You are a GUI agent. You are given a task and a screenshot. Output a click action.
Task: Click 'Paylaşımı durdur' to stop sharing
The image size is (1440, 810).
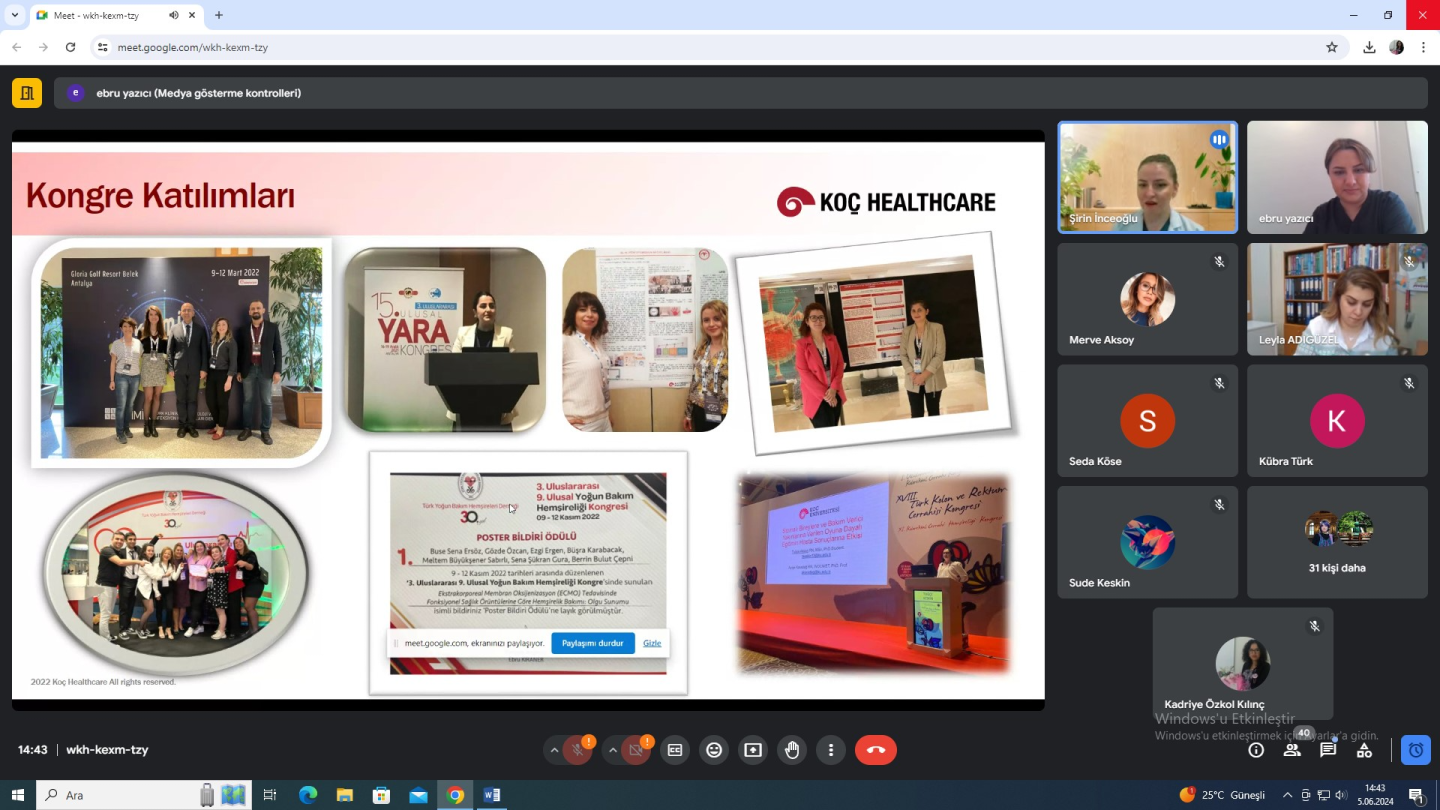coord(593,643)
